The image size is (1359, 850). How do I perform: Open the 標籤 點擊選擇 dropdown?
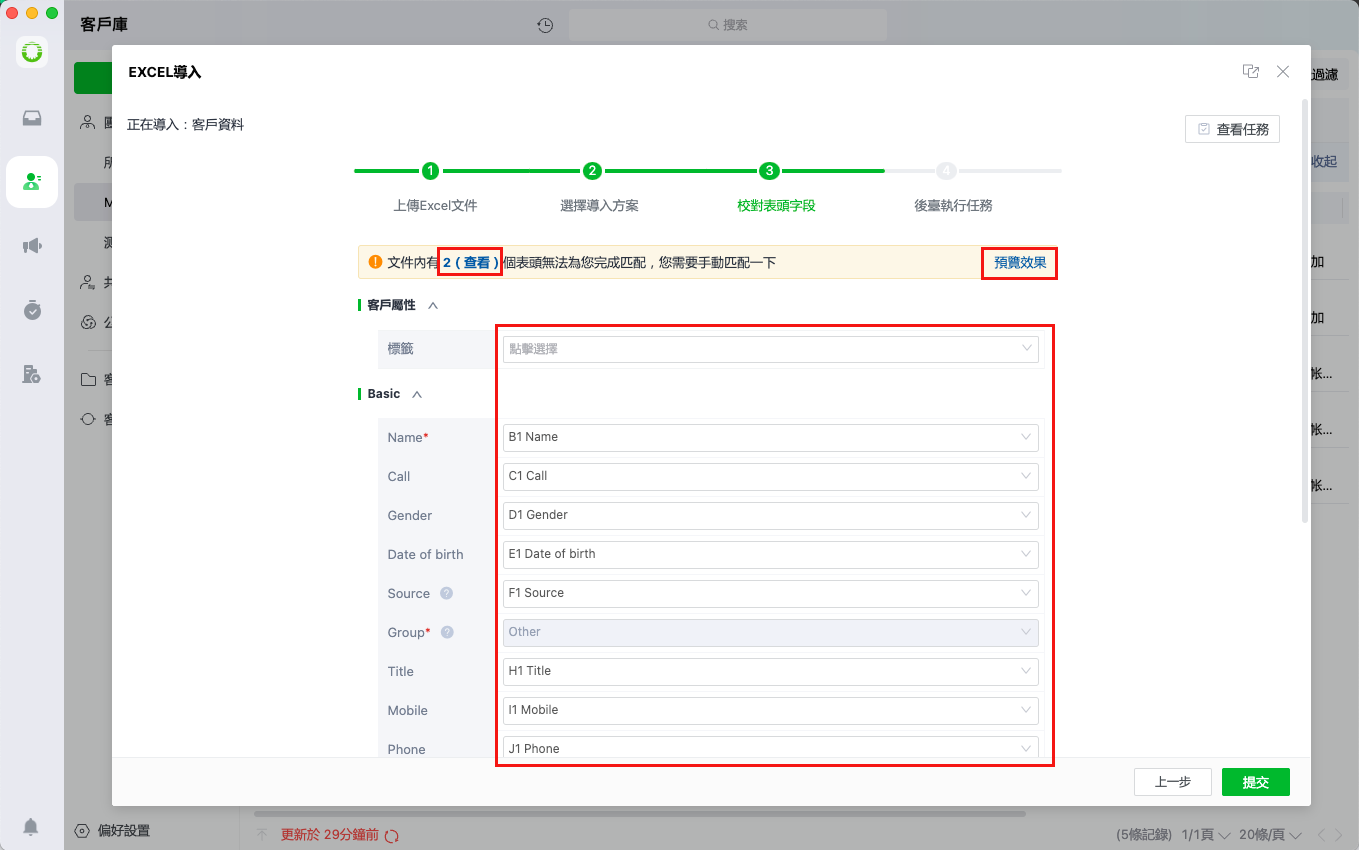(770, 349)
